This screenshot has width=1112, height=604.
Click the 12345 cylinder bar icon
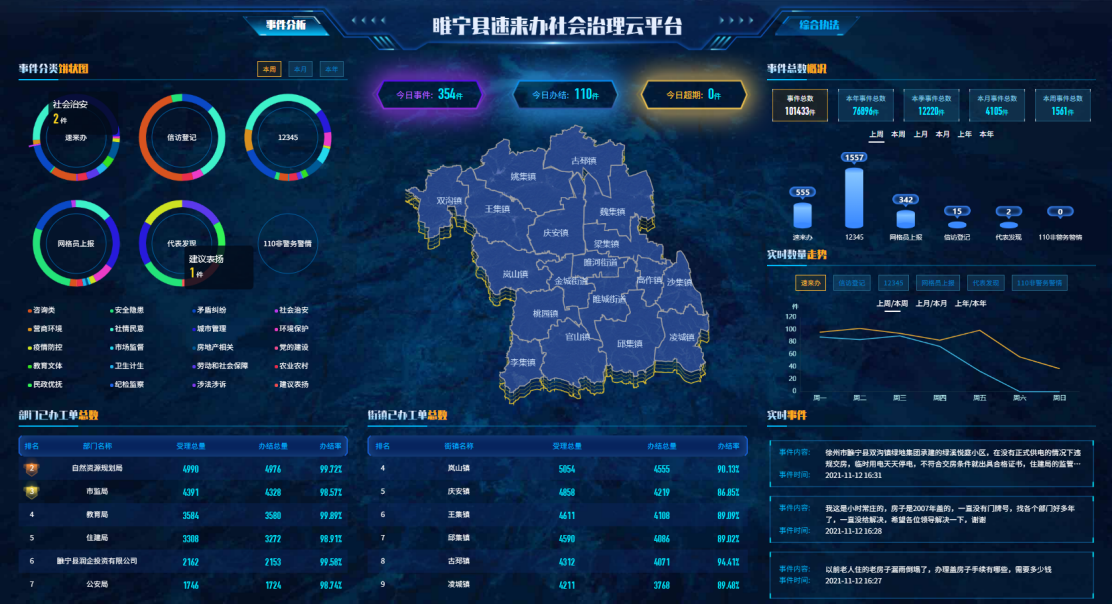[853, 199]
